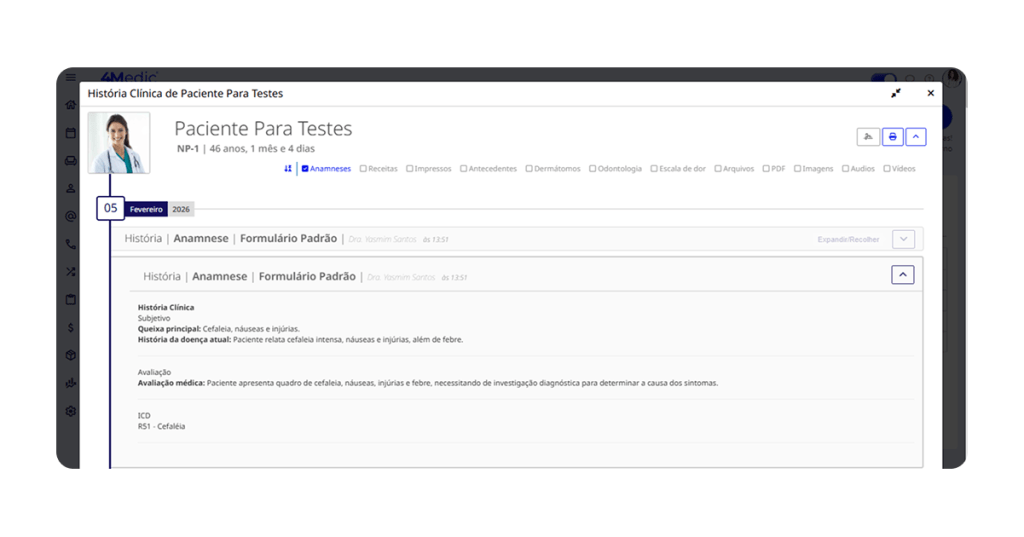This screenshot has height=537, width=1024.
Task: Tick the Imagens filter checkbox
Action: click(797, 169)
